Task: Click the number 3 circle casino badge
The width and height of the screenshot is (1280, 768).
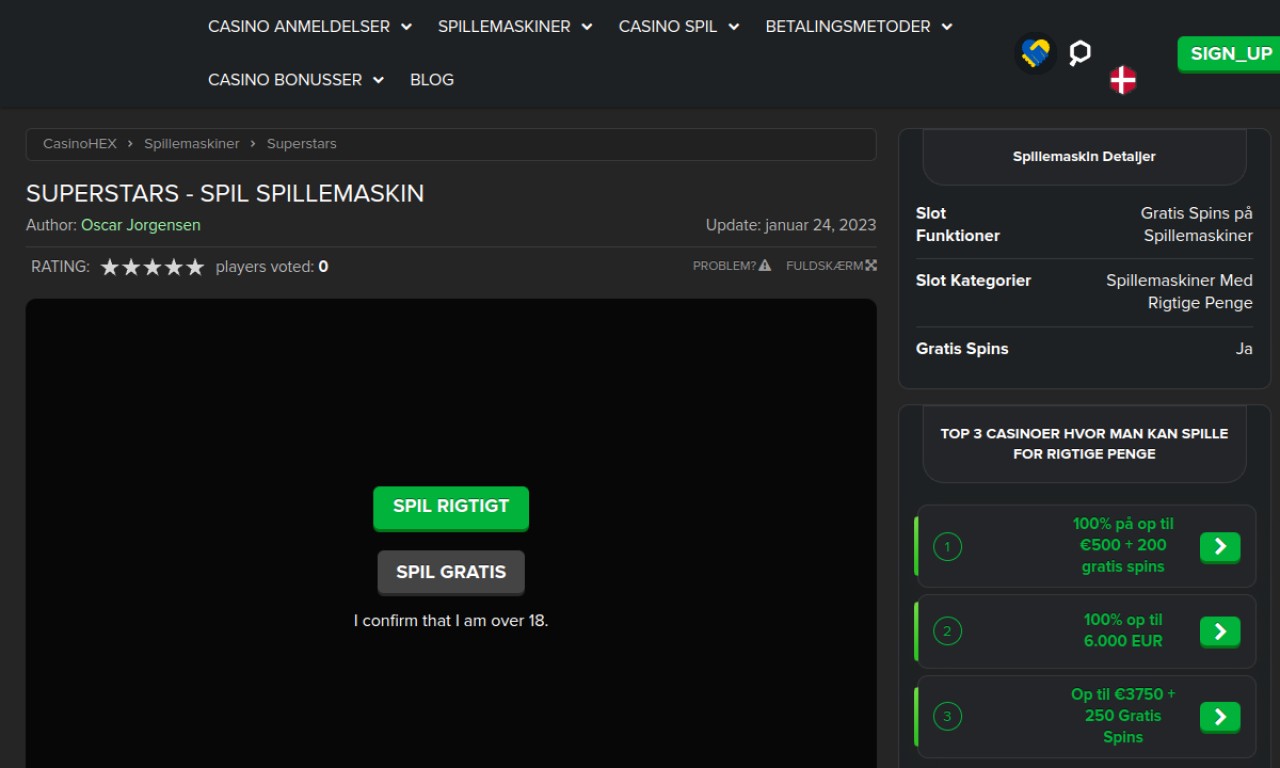Action: [x=947, y=716]
